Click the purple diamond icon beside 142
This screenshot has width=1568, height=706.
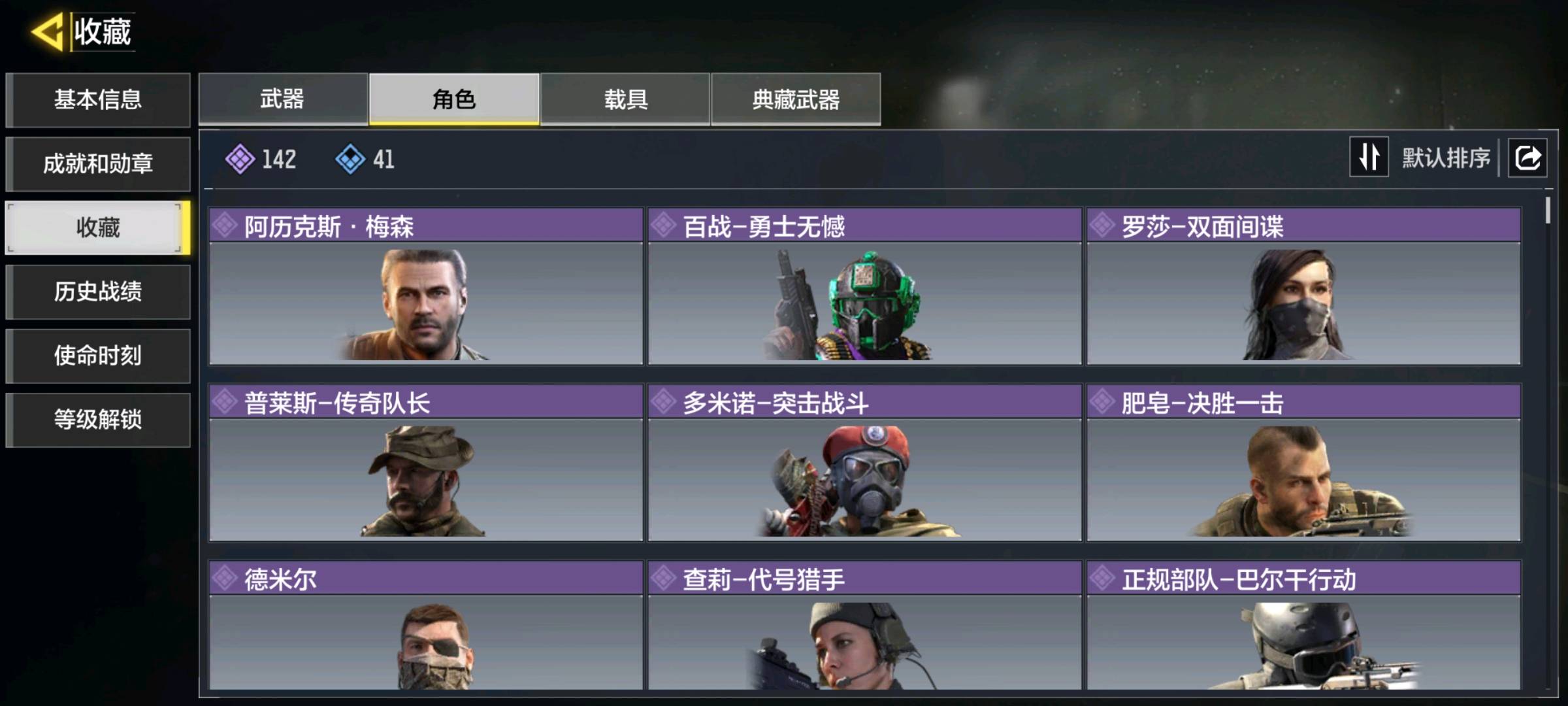(240, 159)
